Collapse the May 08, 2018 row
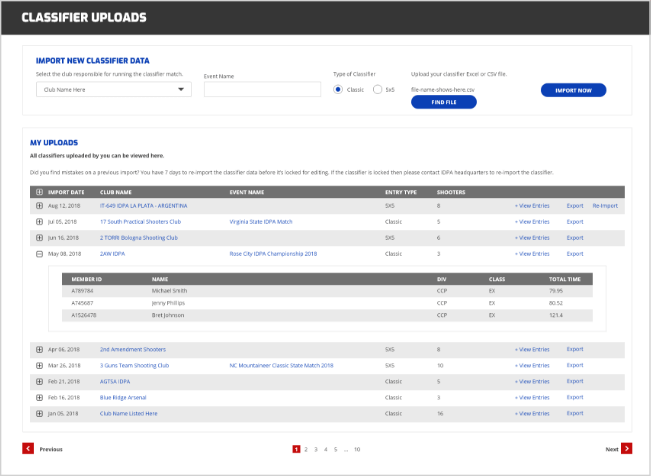This screenshot has width=651, height=476. tap(39, 254)
